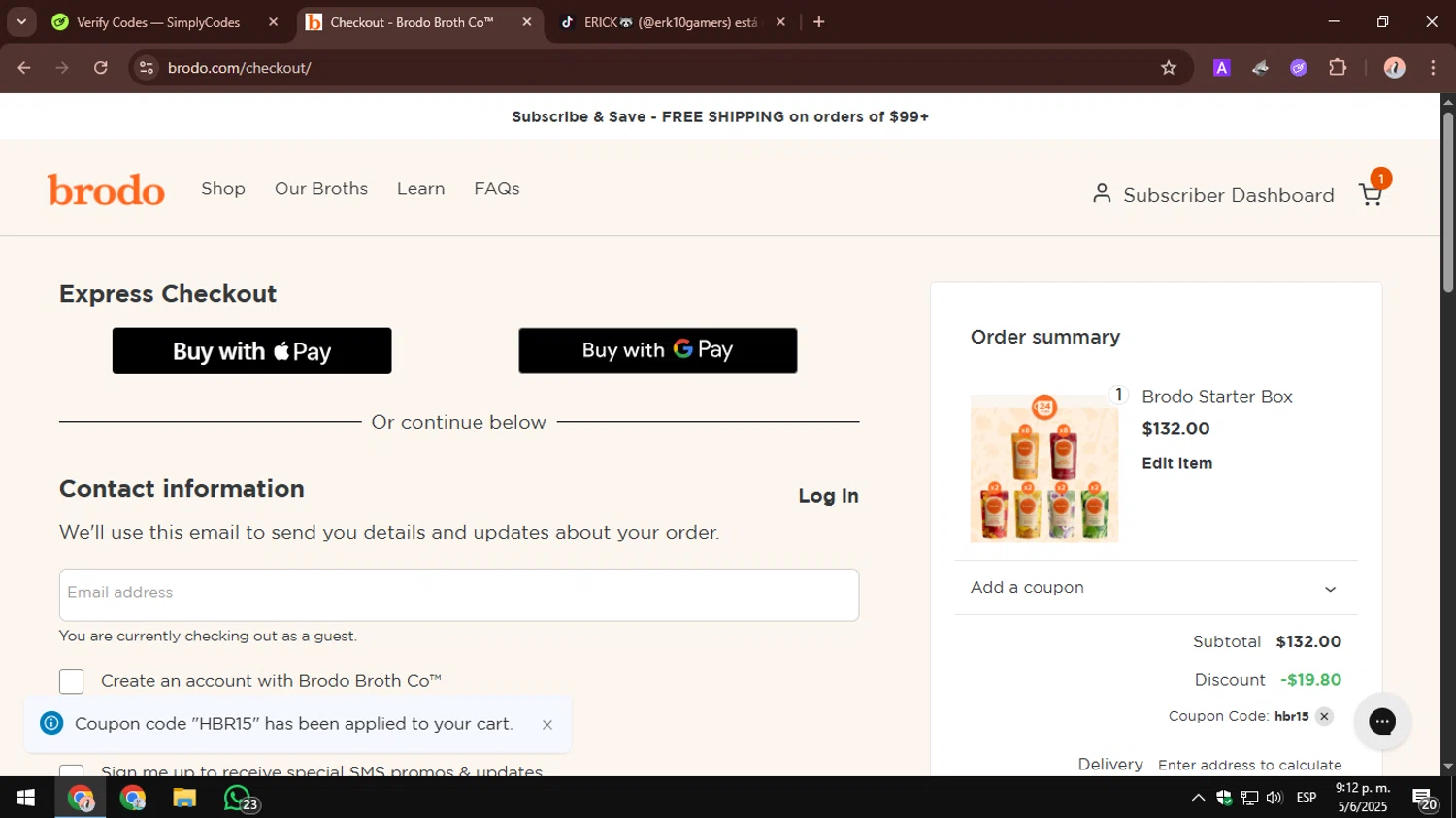
Task: View site information icon in address bar
Action: (x=147, y=68)
